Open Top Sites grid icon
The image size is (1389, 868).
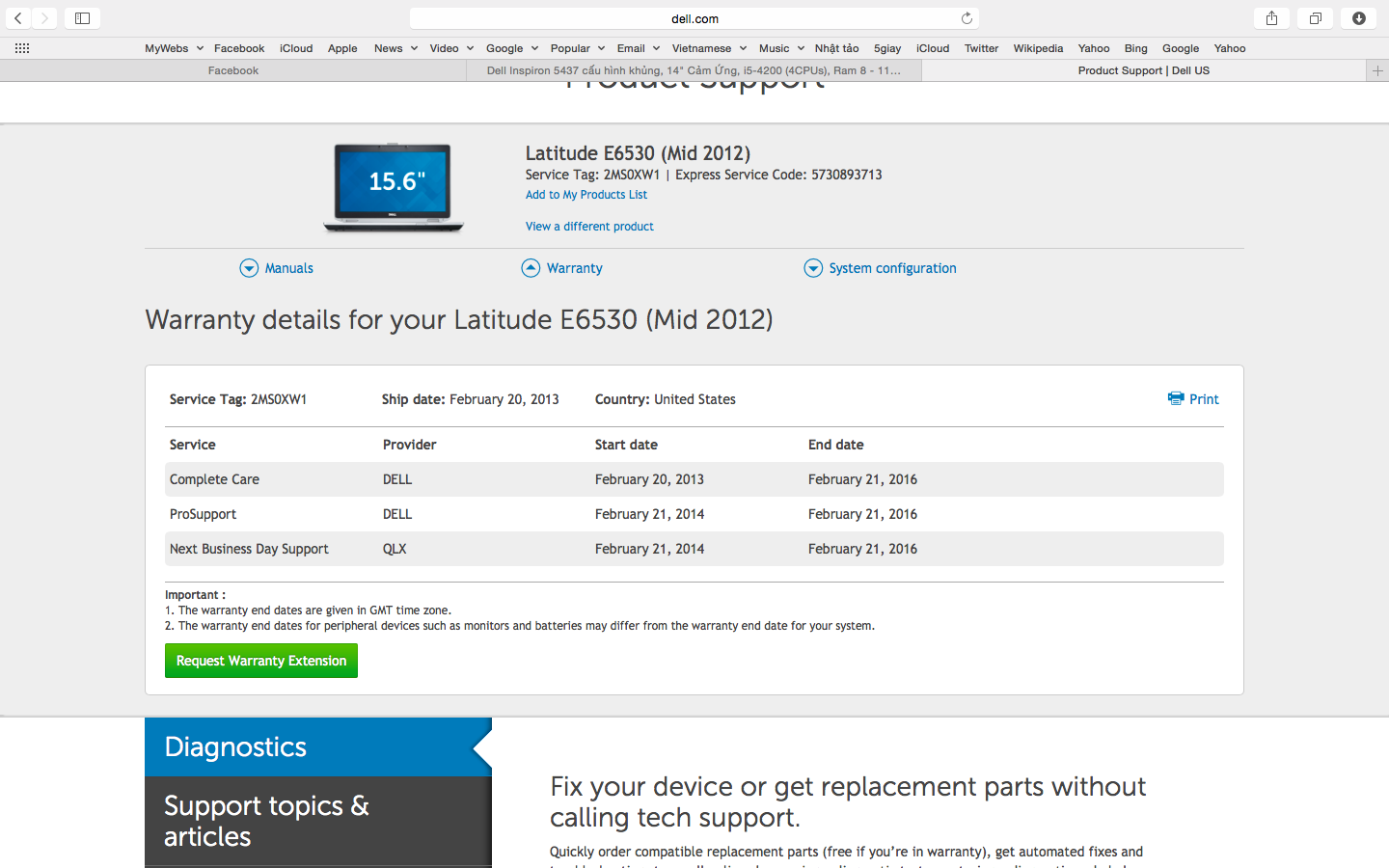[22, 48]
